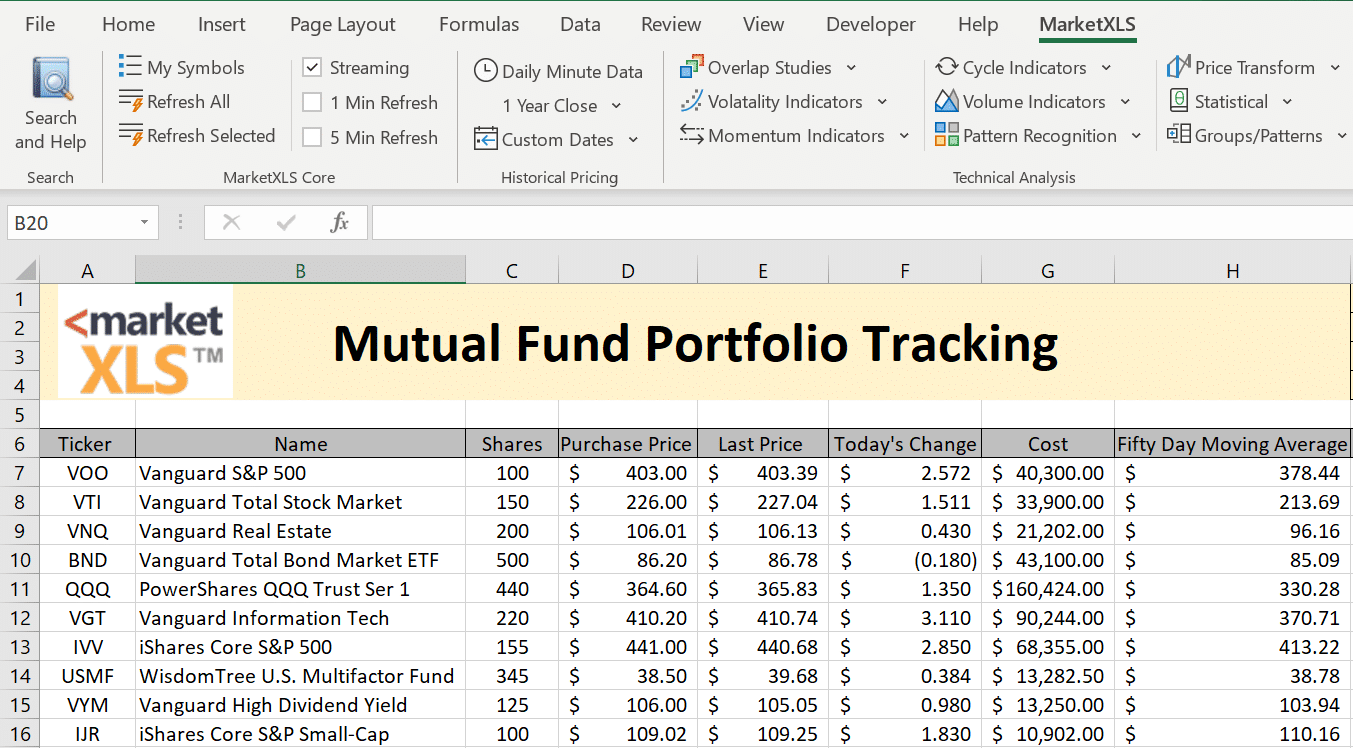Click the MarketXLS logo image
The width and height of the screenshot is (1353, 748).
pyautogui.click(x=146, y=341)
